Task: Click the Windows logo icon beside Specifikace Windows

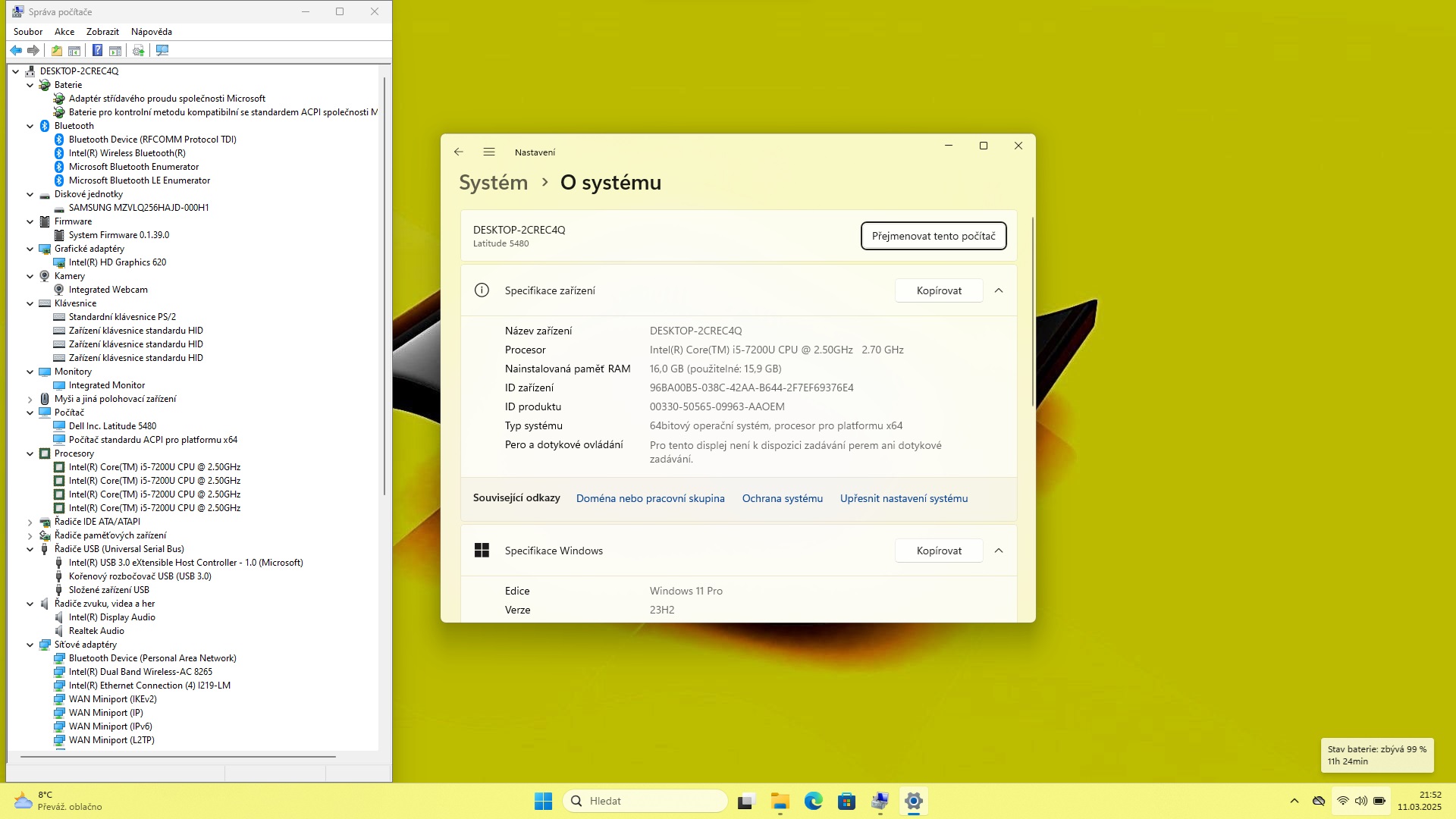Action: [x=482, y=550]
